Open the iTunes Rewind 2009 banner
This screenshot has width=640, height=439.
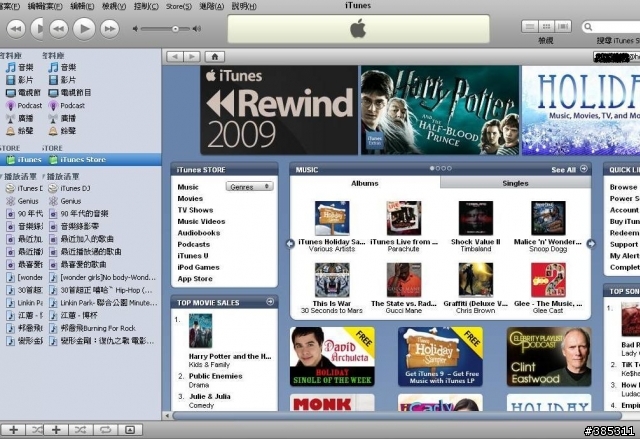pos(279,110)
